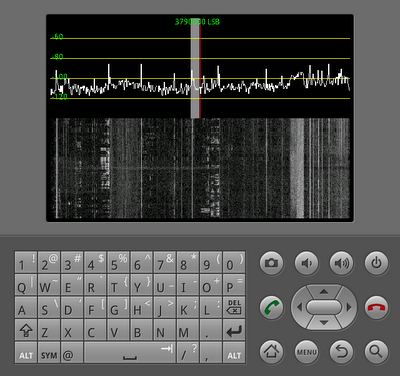Image resolution: width=400 pixels, height=376 pixels.
Task: Click the SYM key
Action: [49, 352]
